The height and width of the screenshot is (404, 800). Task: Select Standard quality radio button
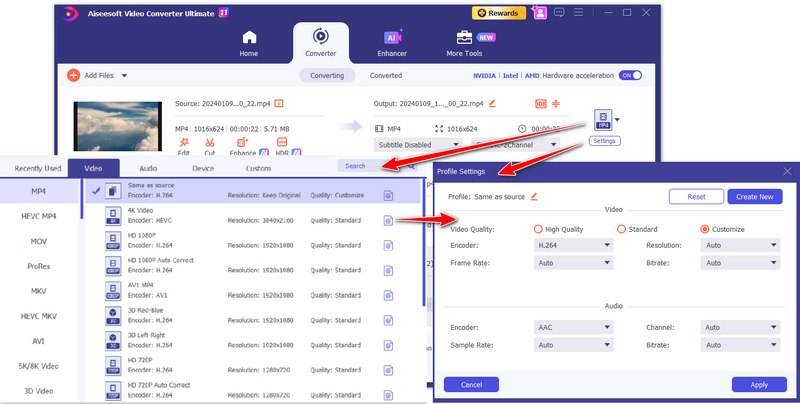[621, 229]
